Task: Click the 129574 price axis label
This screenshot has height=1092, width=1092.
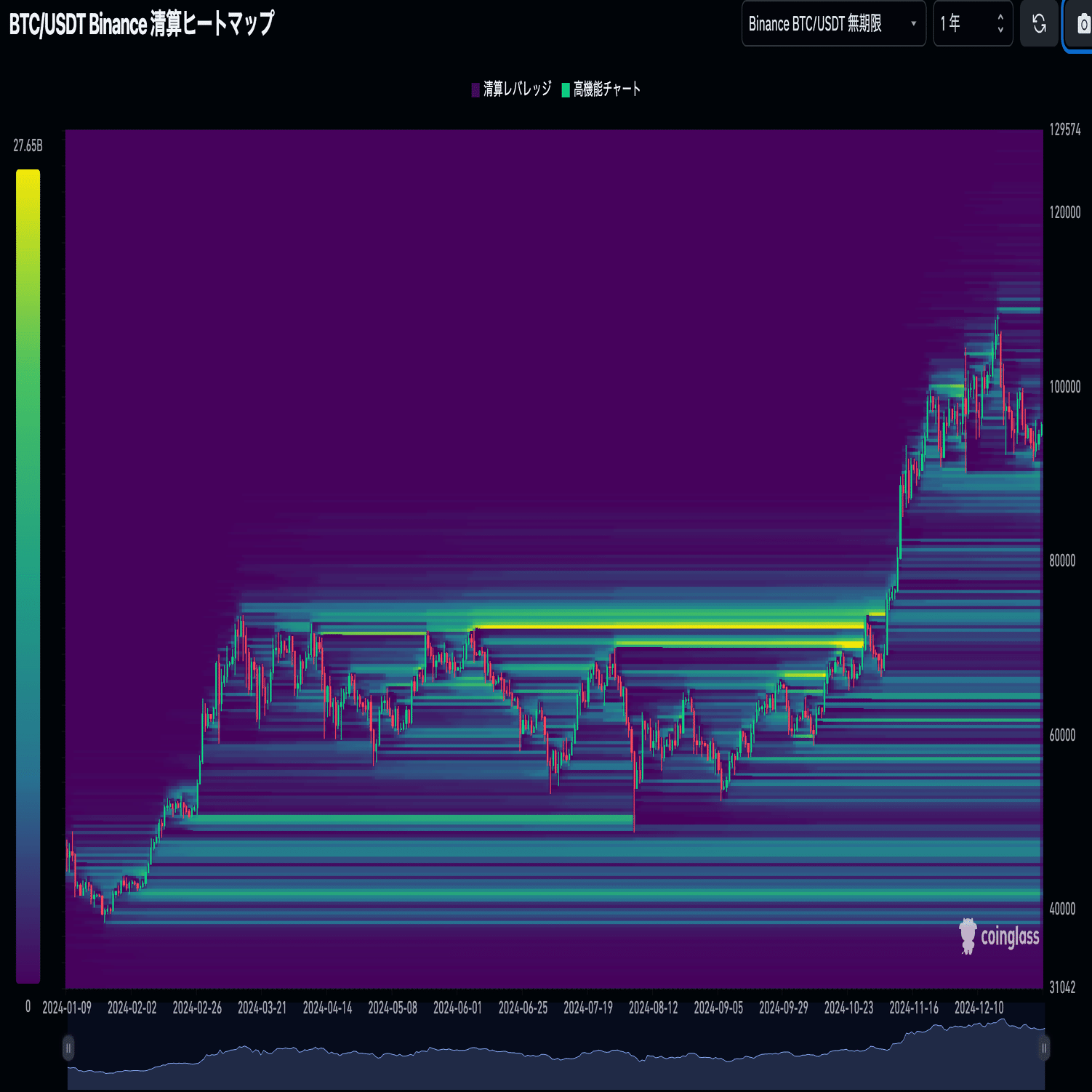Action: pos(1065,130)
